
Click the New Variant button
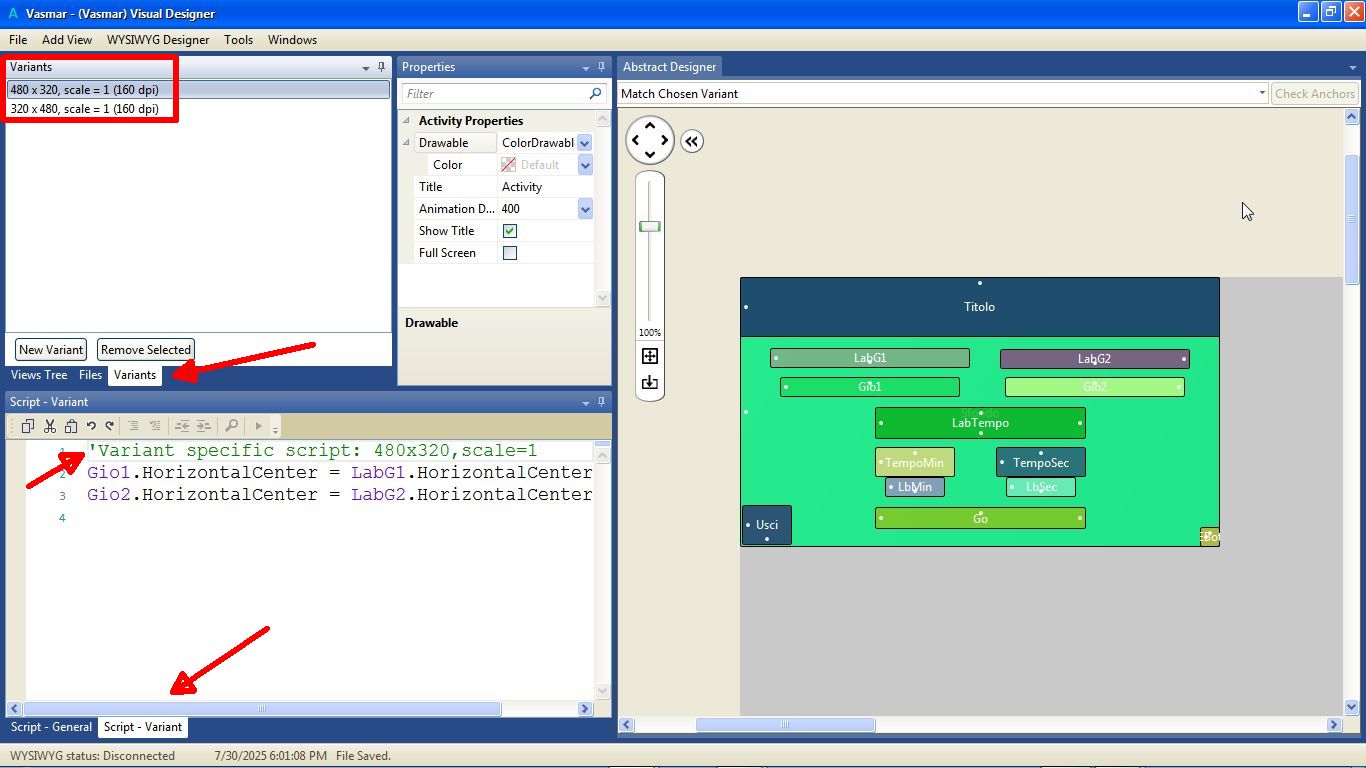coord(51,350)
